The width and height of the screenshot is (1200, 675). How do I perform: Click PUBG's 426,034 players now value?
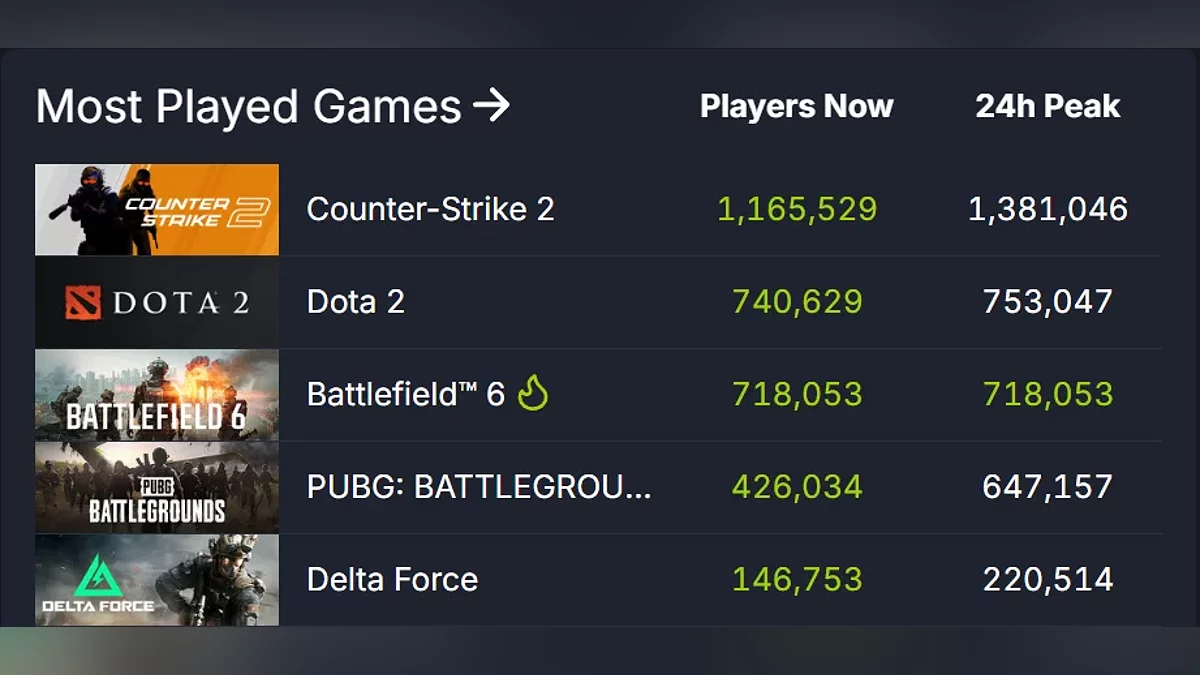click(x=797, y=487)
